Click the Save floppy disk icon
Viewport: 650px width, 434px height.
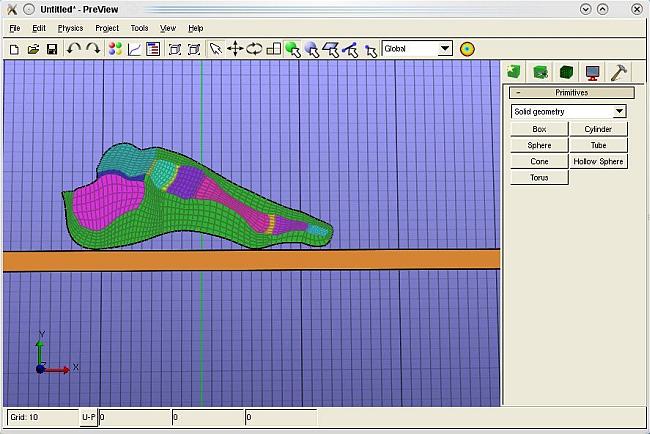(x=51, y=49)
